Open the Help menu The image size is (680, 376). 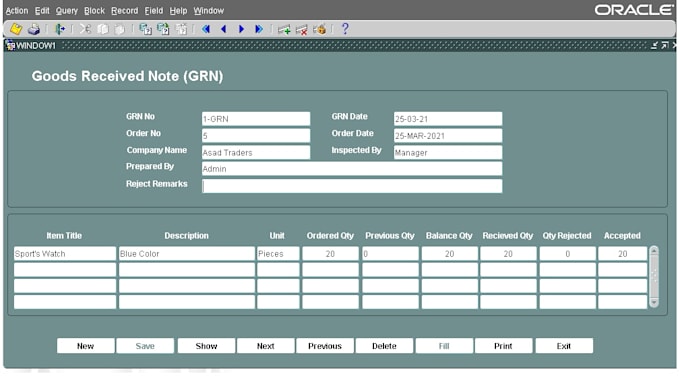(178, 10)
